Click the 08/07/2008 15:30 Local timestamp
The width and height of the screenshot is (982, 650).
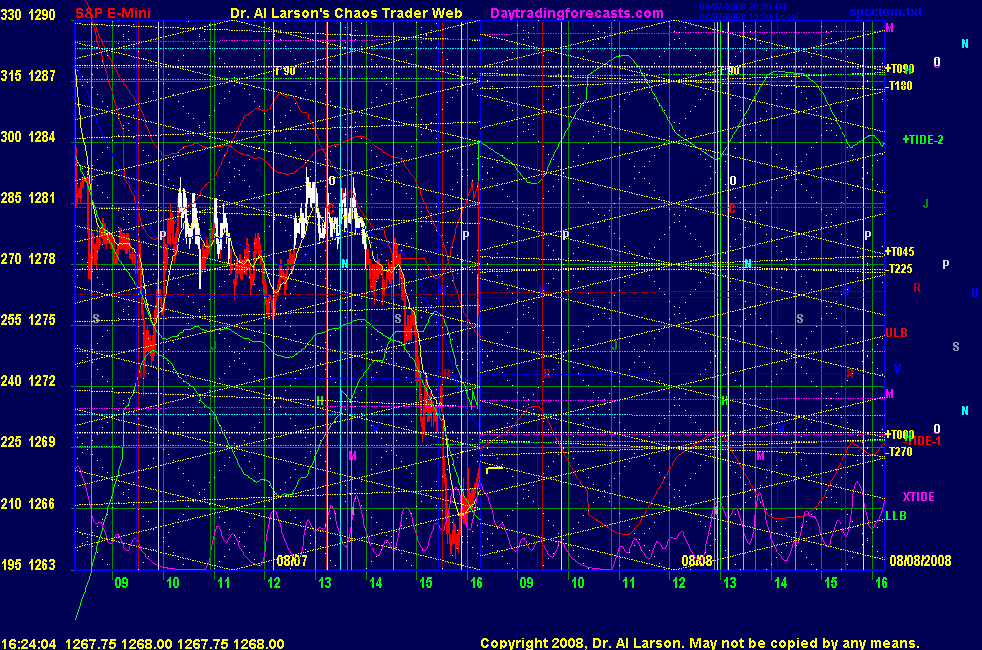pos(748,17)
